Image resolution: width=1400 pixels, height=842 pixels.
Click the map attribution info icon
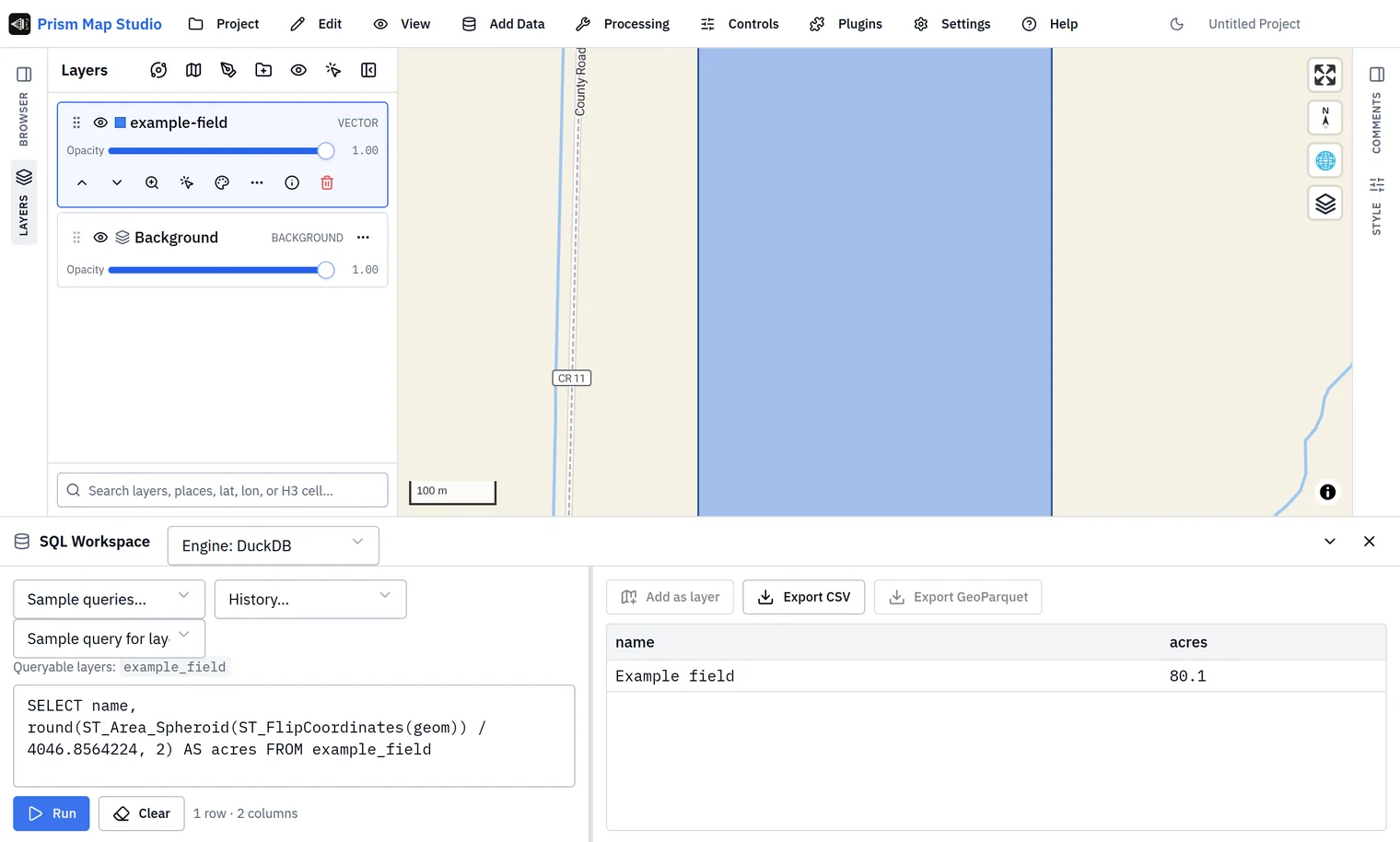coord(1327,492)
